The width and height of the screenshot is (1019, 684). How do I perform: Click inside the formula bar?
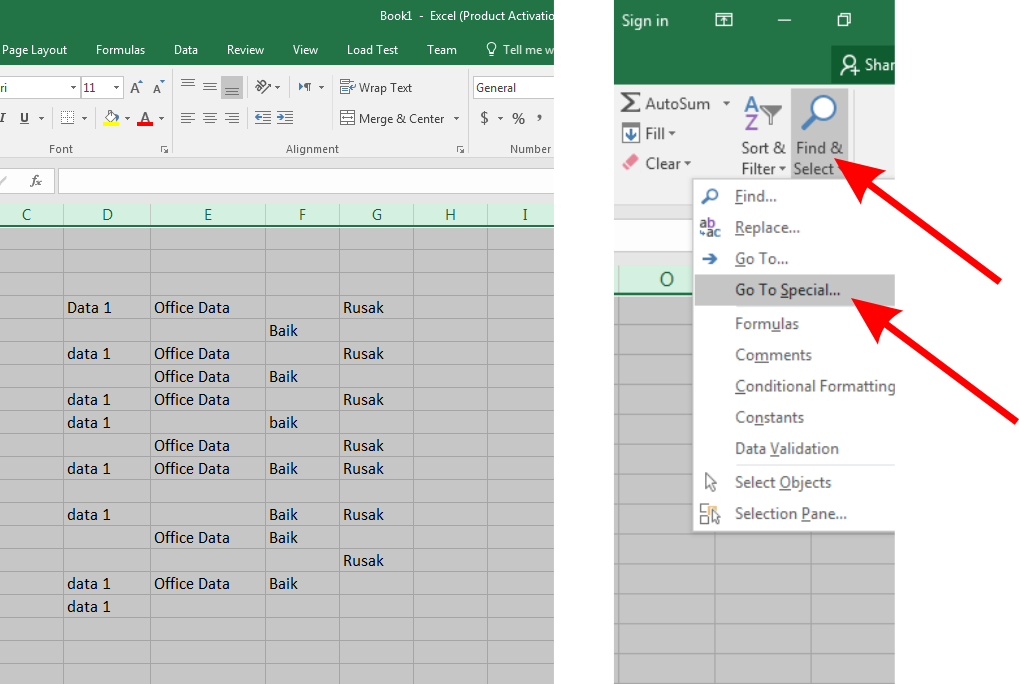[300, 181]
